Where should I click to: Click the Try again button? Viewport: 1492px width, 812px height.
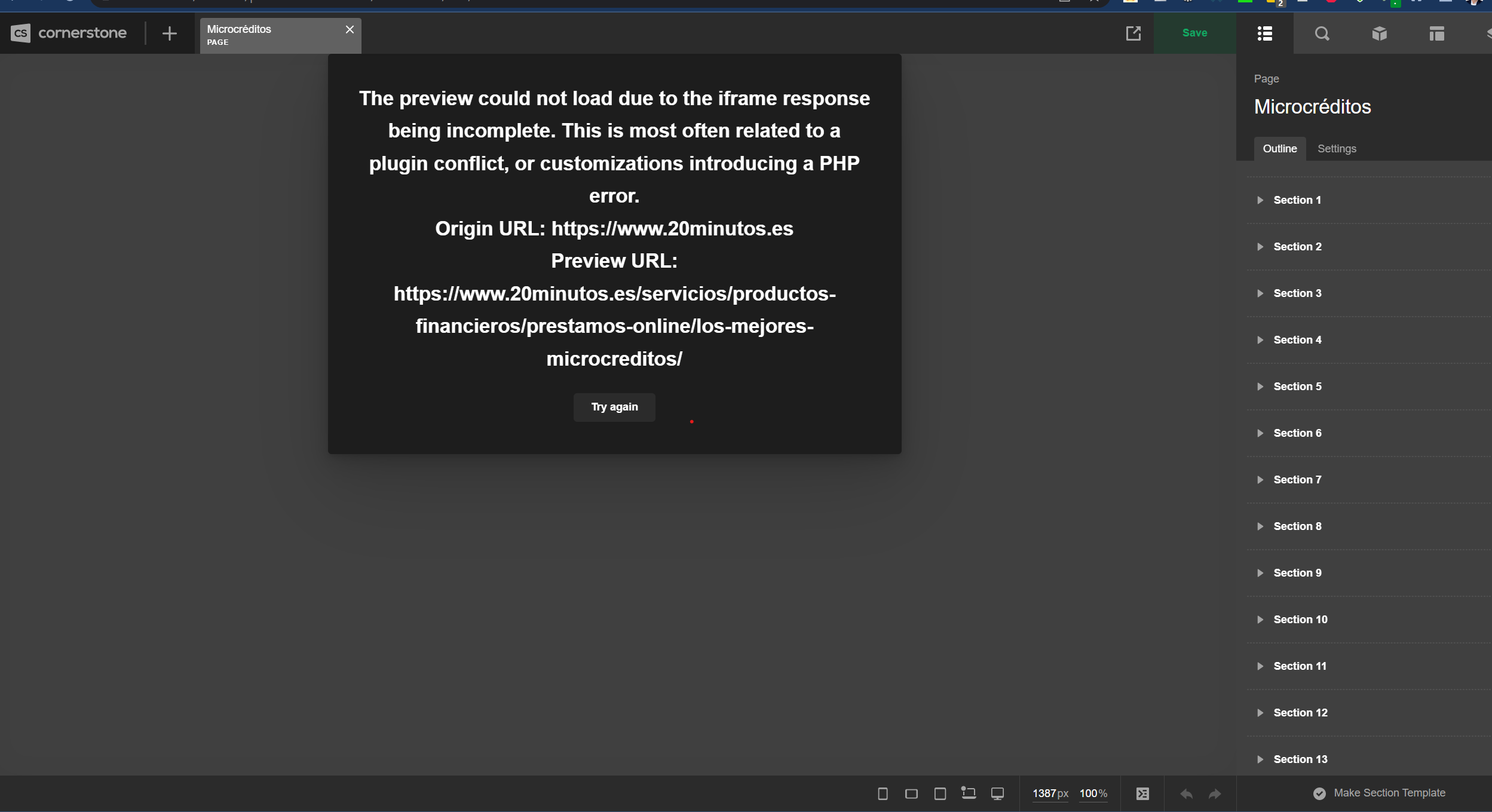614,407
